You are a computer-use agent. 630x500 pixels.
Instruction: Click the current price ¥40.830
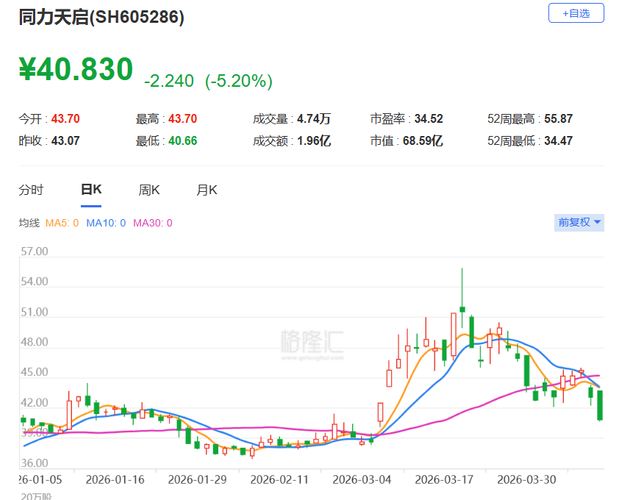[x=76, y=69]
